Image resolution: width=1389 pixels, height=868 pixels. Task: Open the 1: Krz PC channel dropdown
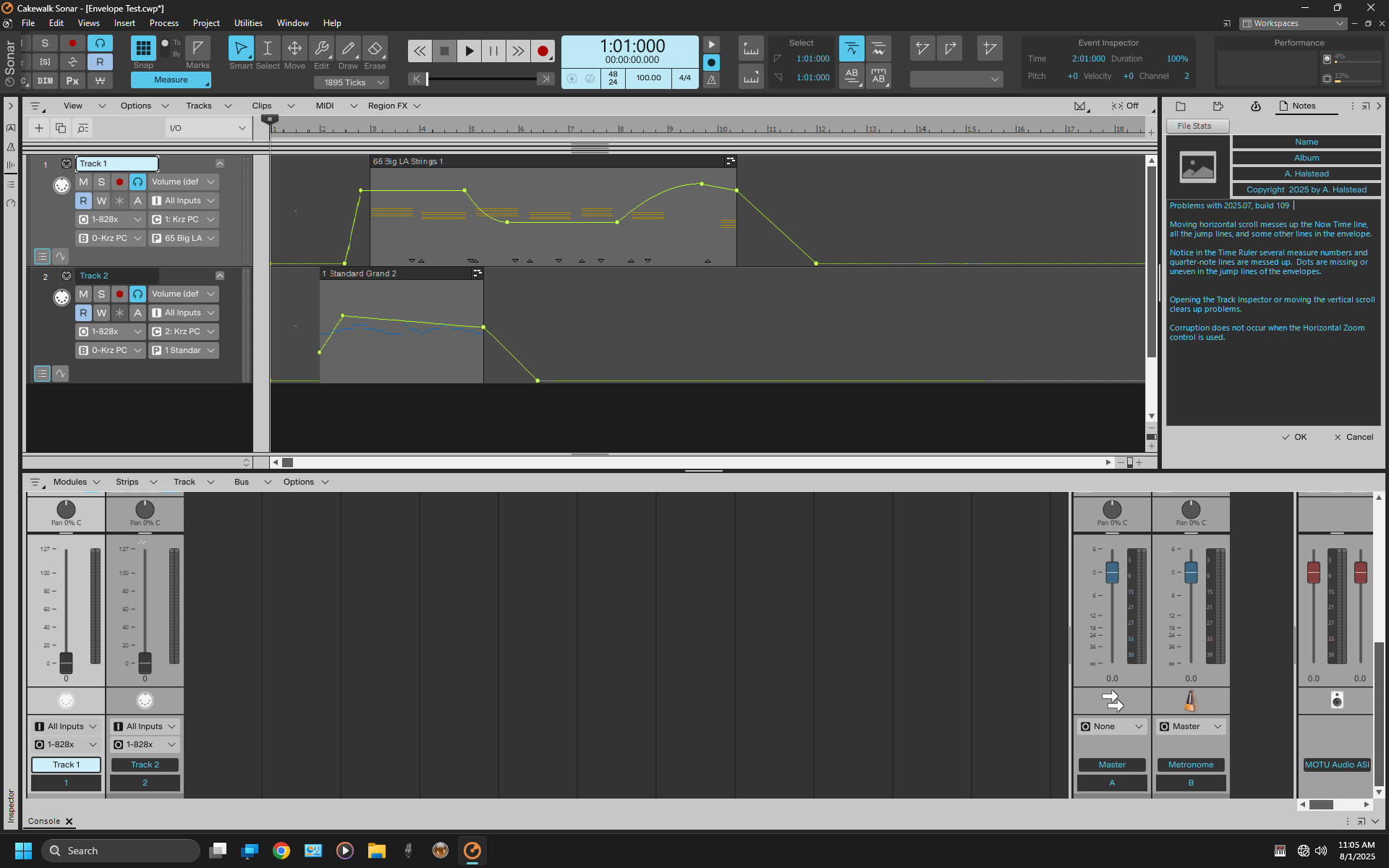click(184, 219)
